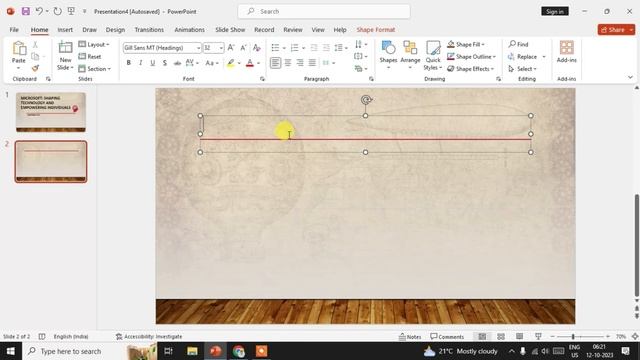Viewport: 640px width, 360px height.
Task: Decrease the font size
Action: pyautogui.click(x=243, y=48)
